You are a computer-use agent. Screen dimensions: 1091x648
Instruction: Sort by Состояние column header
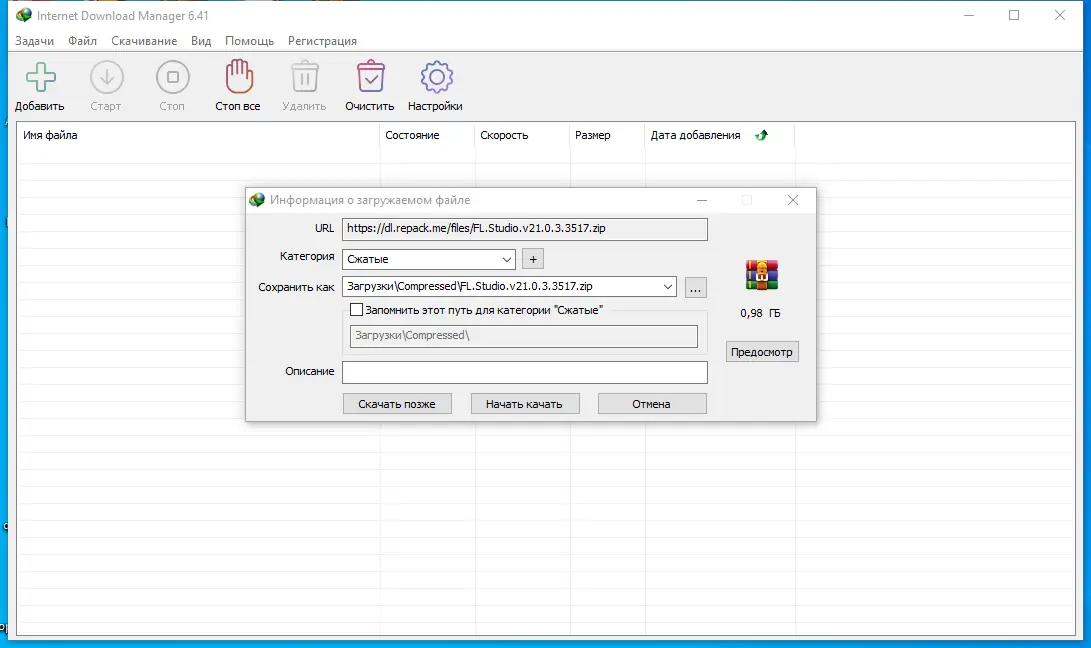[x=427, y=135]
